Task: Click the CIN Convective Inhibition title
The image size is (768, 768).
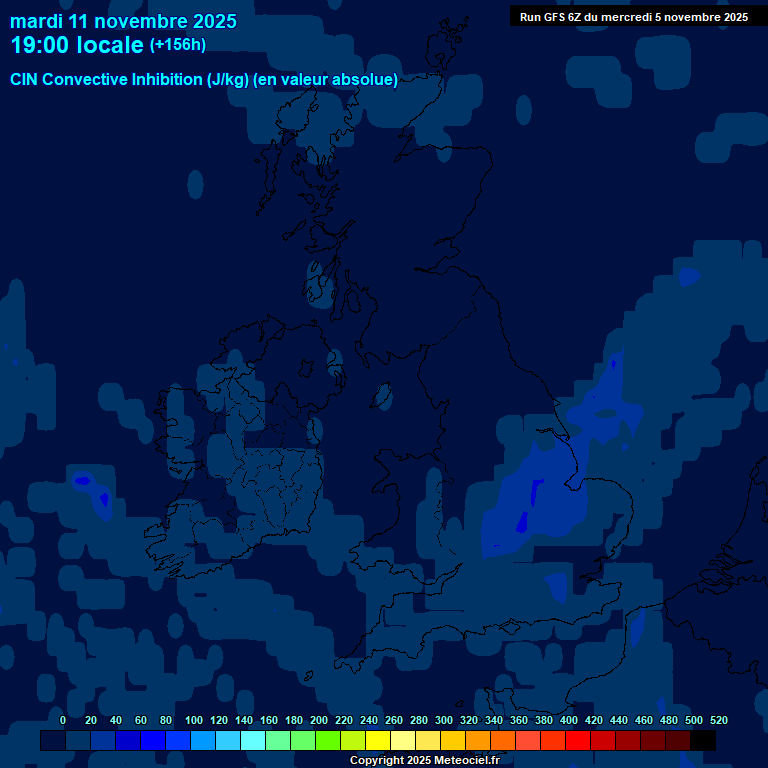Action: [x=204, y=79]
